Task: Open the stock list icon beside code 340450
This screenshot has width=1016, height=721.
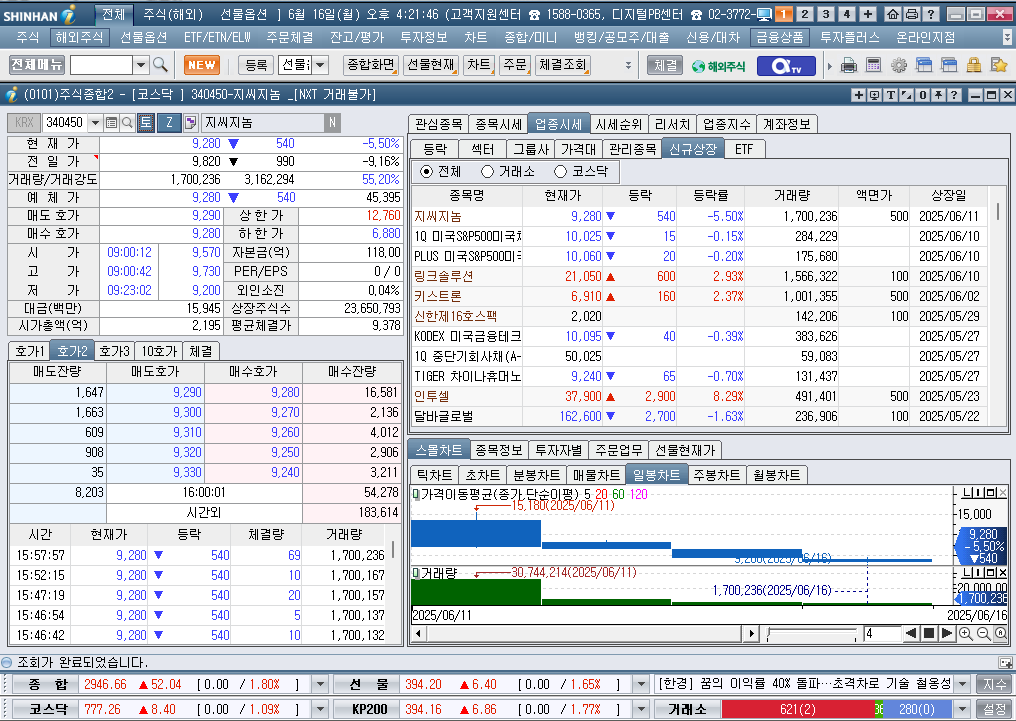Action: tap(111, 122)
